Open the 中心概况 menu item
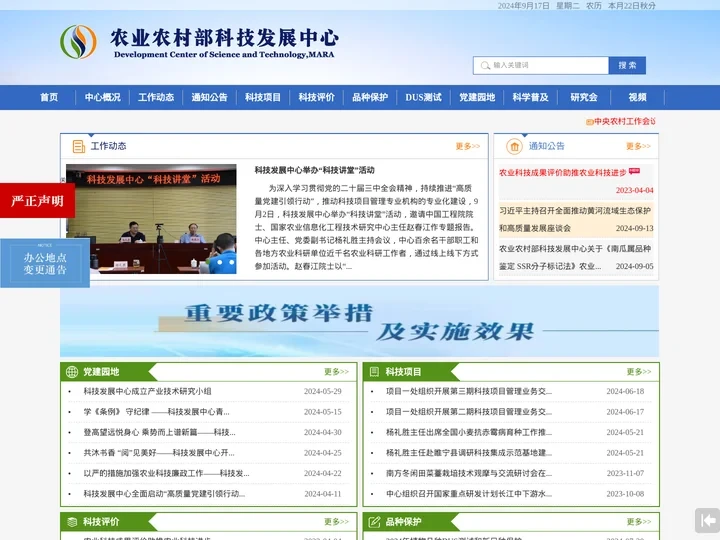 pos(102,97)
